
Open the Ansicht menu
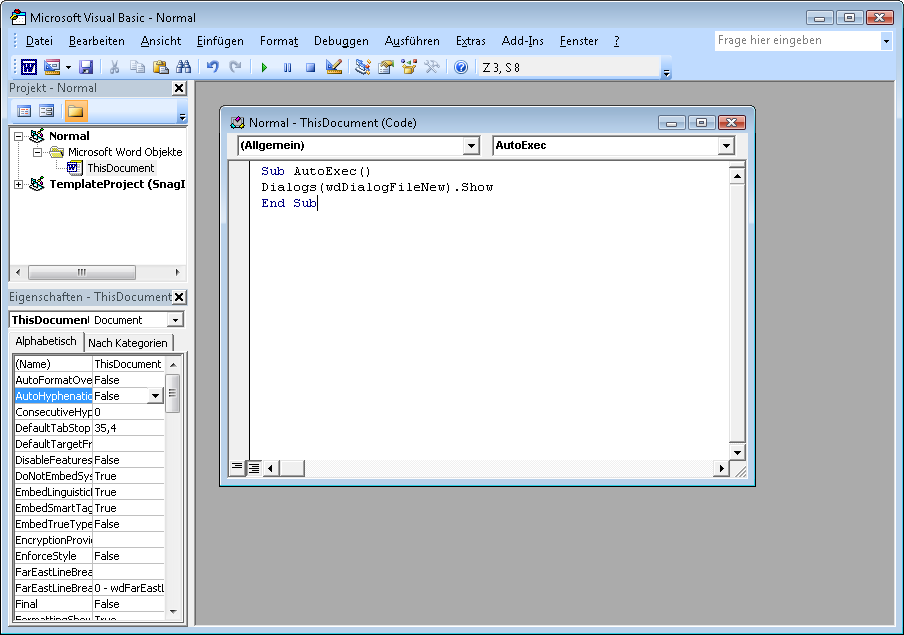point(161,41)
